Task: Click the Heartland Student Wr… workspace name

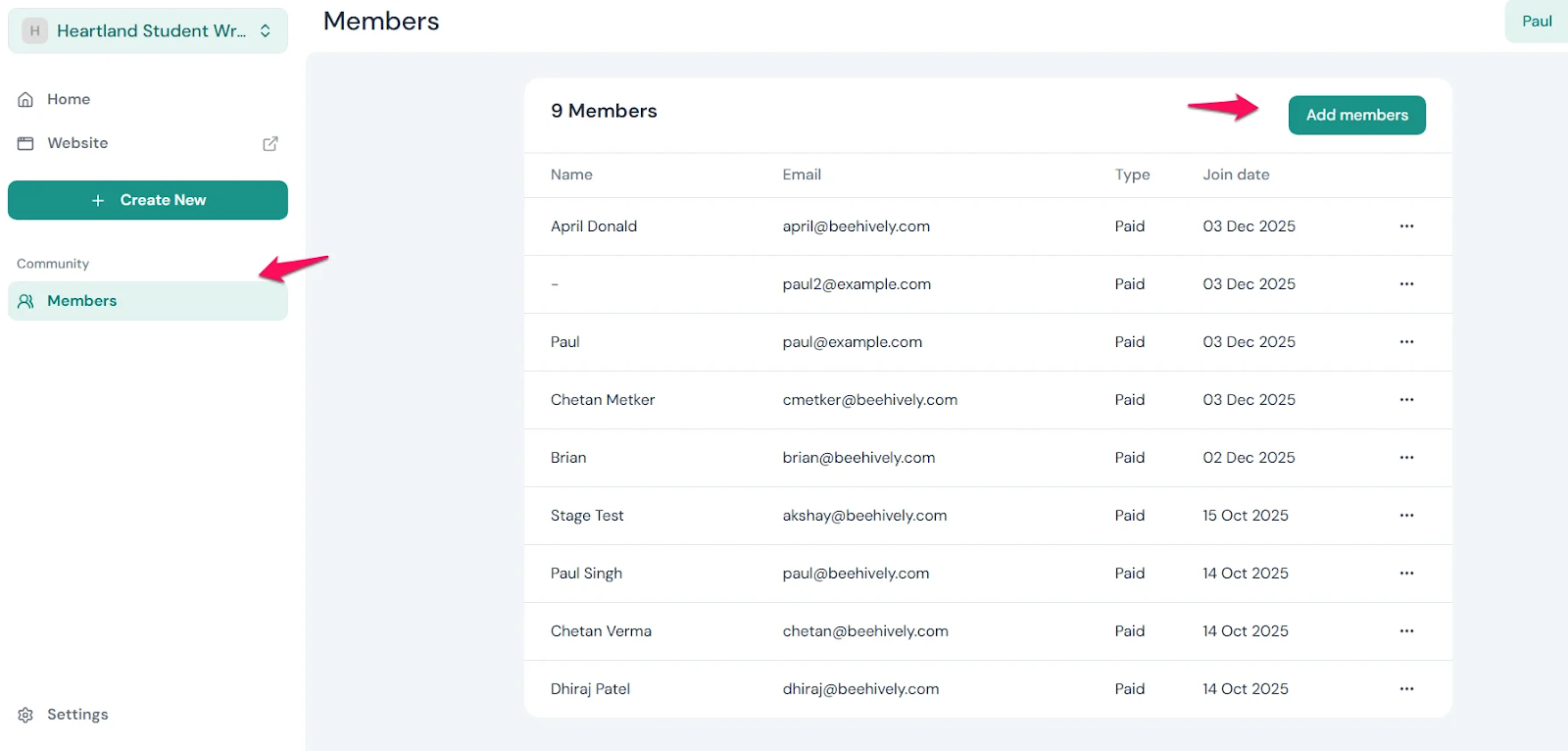Action: tap(151, 30)
